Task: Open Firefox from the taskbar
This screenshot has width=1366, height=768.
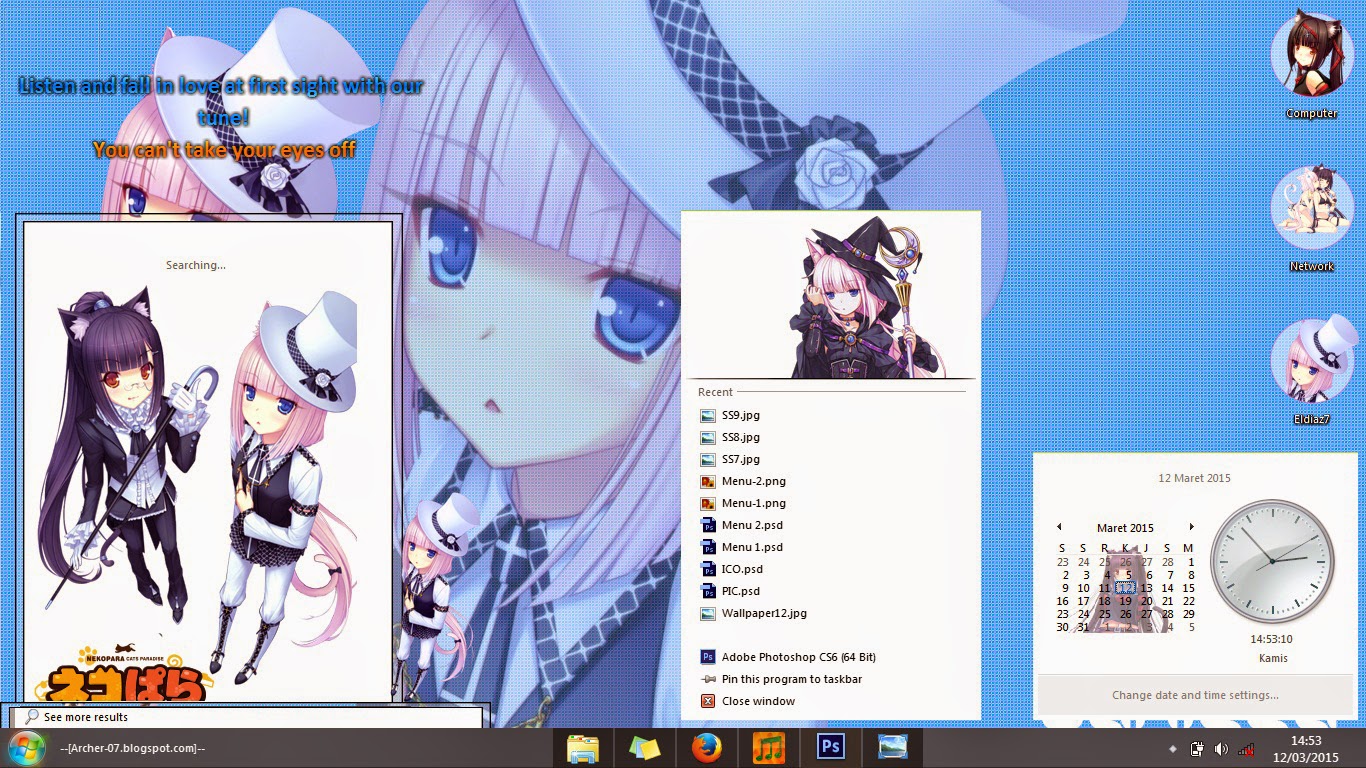Action: [x=706, y=748]
